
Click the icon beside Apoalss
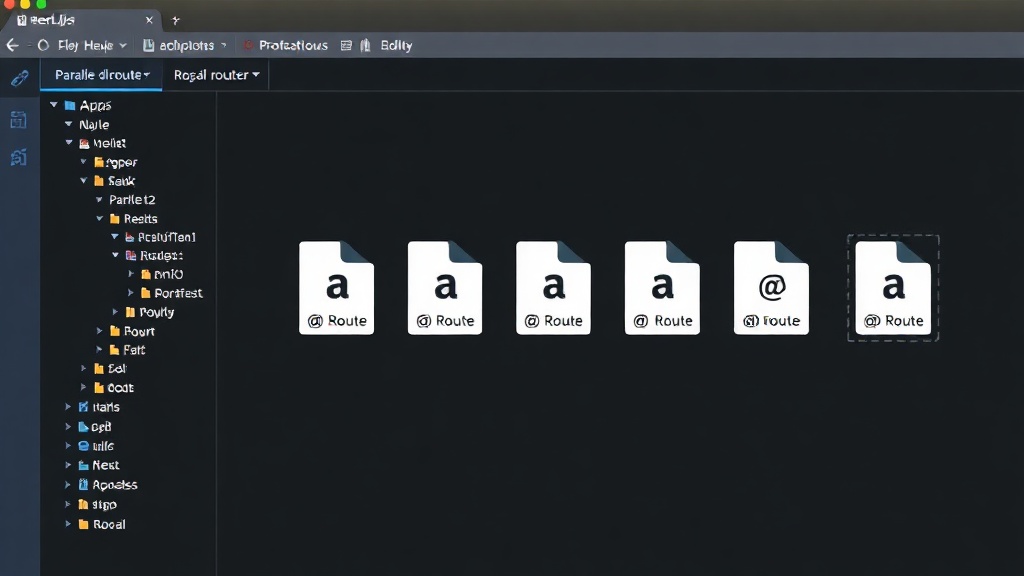point(84,485)
